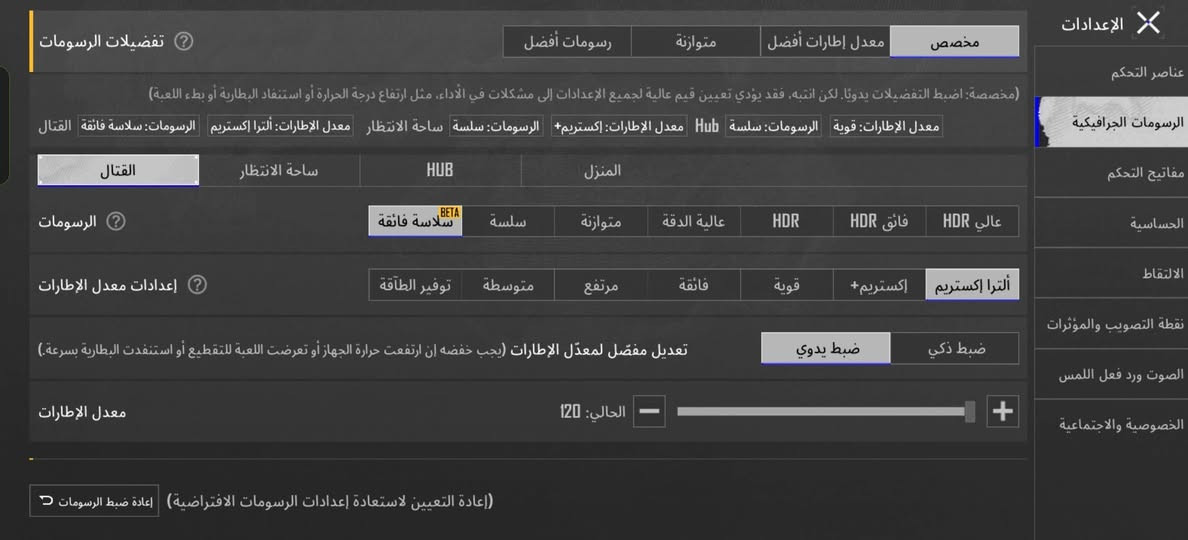Select متوازنة graphics preference preset
Screen dimensions: 1188x540
[x=696, y=42]
